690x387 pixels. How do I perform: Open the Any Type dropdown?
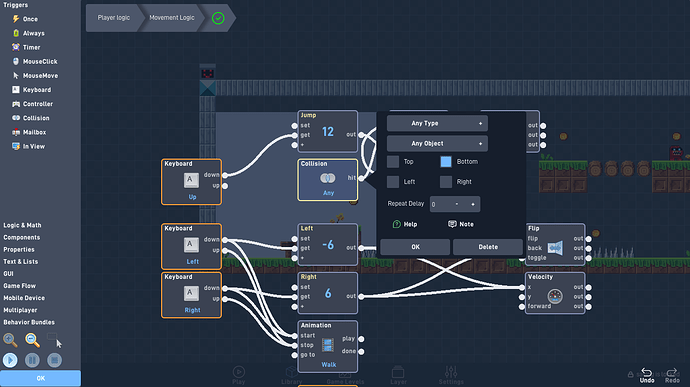437,123
